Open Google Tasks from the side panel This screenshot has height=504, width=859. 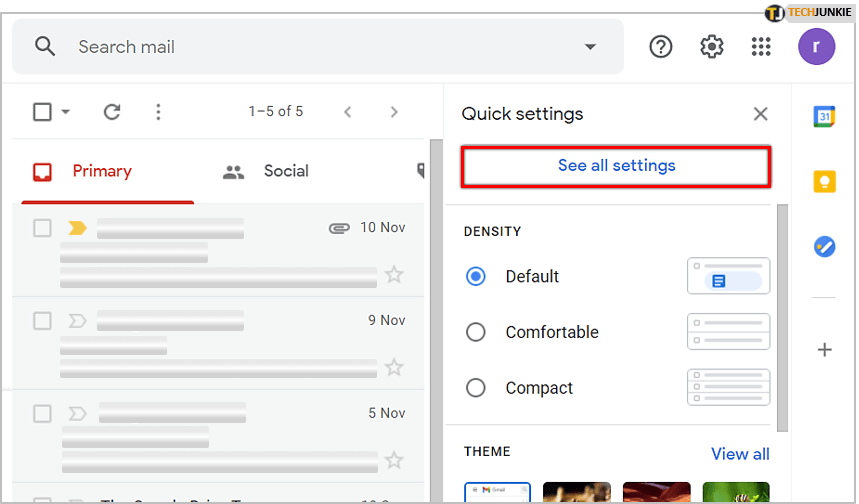(824, 246)
